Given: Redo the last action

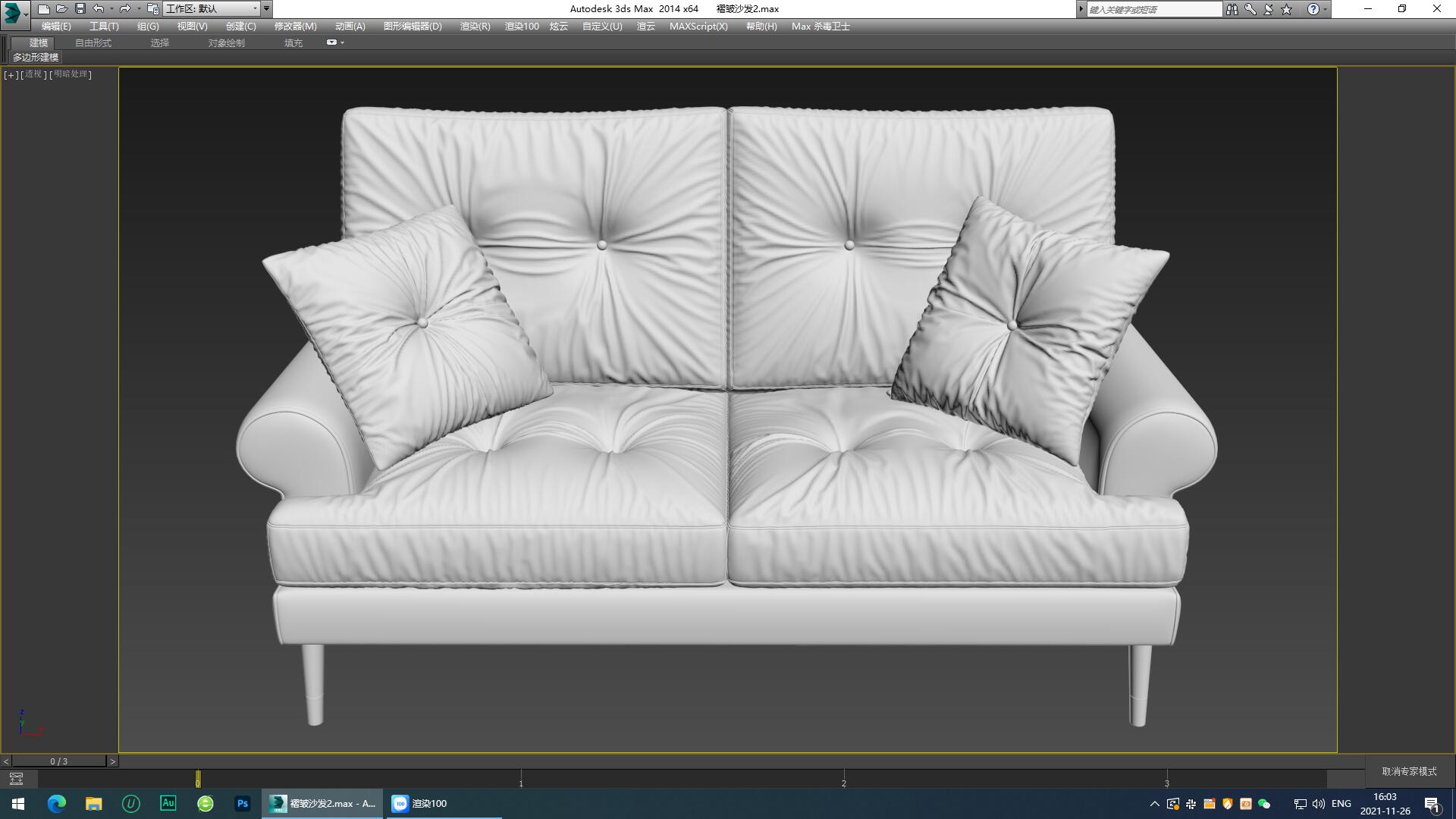Looking at the screenshot, I should 124,8.
